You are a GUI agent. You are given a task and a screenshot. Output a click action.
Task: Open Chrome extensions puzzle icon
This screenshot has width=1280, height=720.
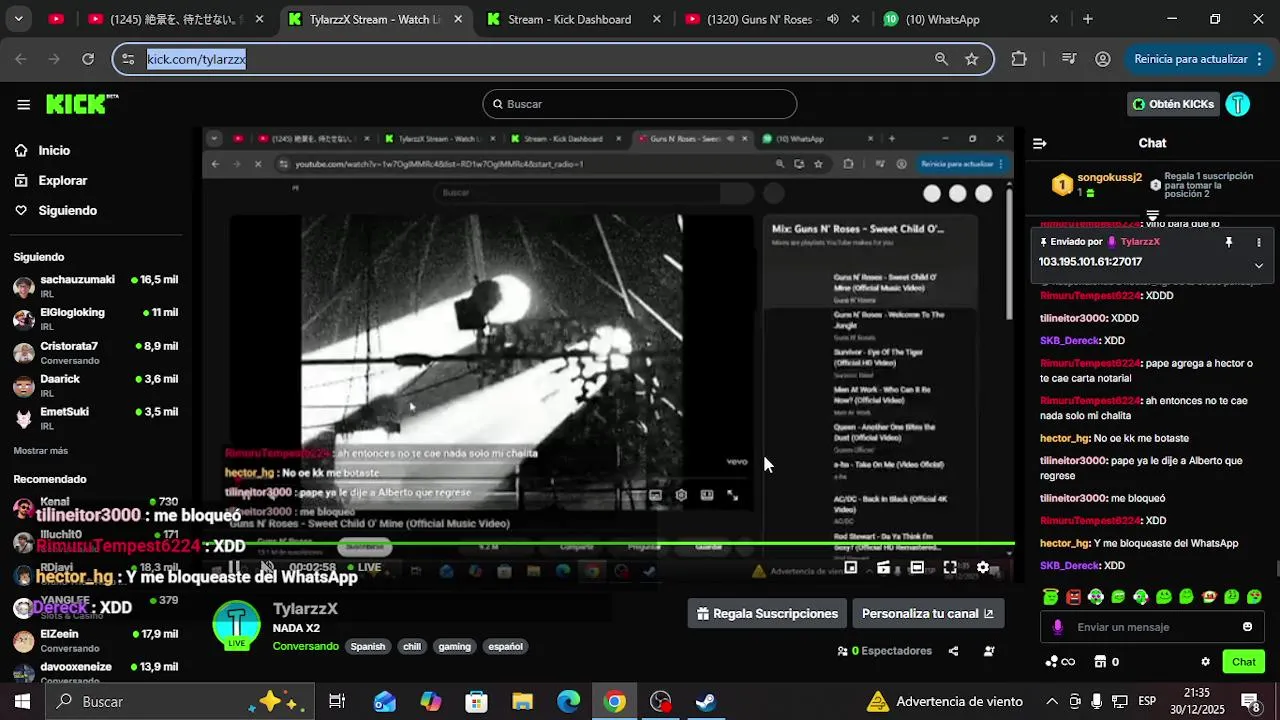click(x=1019, y=59)
